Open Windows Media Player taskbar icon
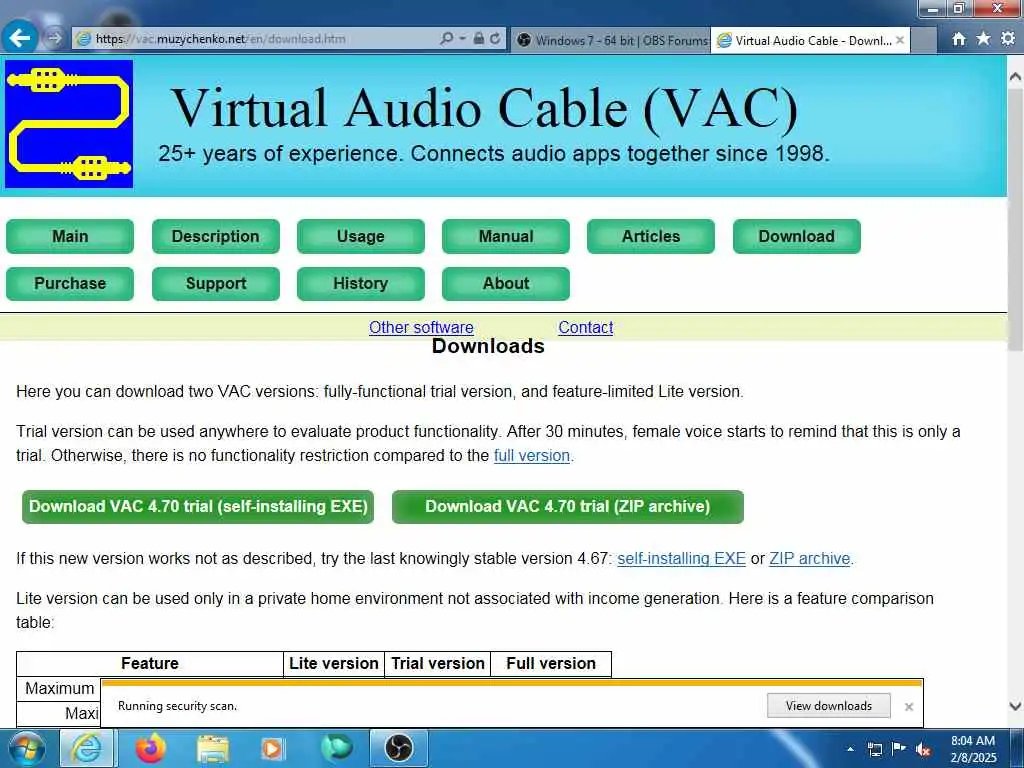 pyautogui.click(x=272, y=748)
